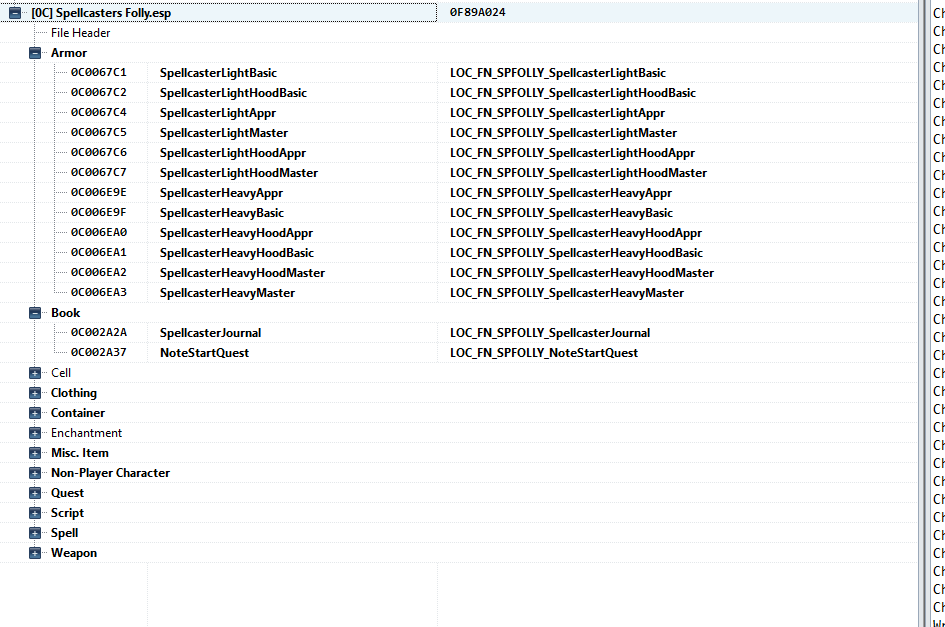Expand the Misc. Item group
The width and height of the screenshot is (945, 627).
[x=35, y=453]
